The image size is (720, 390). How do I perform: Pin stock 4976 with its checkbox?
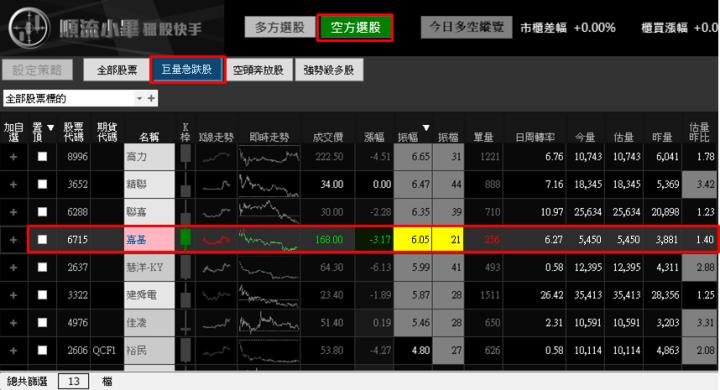(x=42, y=322)
